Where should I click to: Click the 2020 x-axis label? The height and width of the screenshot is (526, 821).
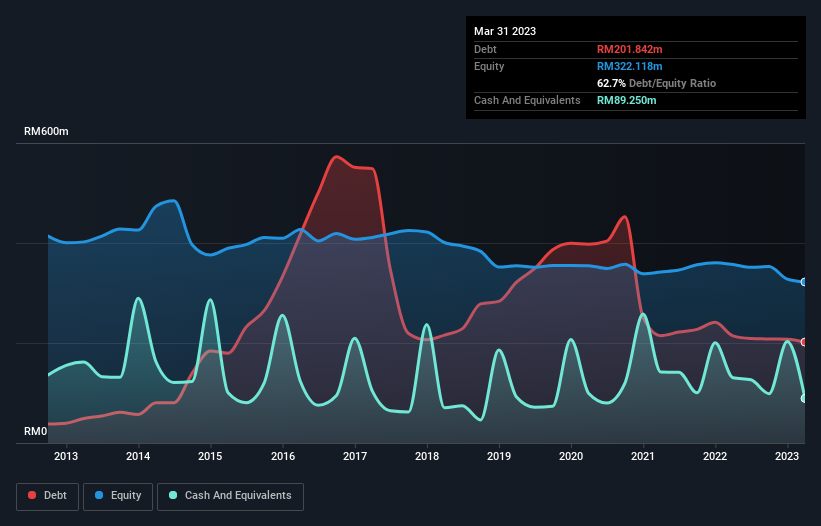point(571,456)
